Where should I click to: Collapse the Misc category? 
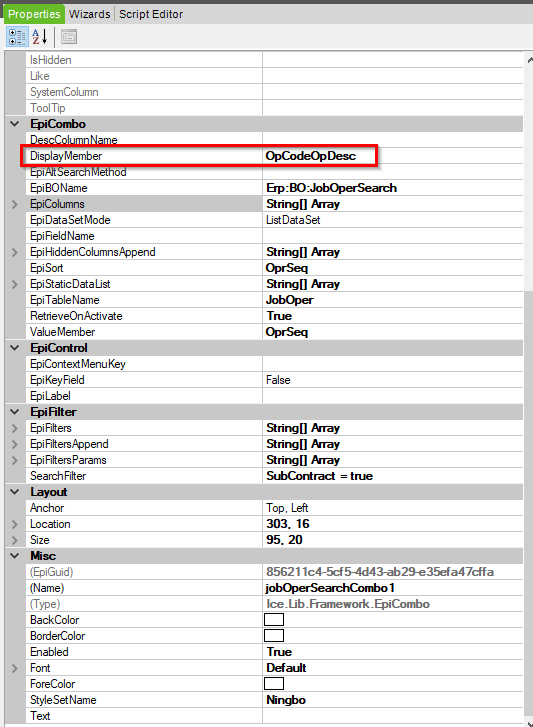pyautogui.click(x=15, y=556)
